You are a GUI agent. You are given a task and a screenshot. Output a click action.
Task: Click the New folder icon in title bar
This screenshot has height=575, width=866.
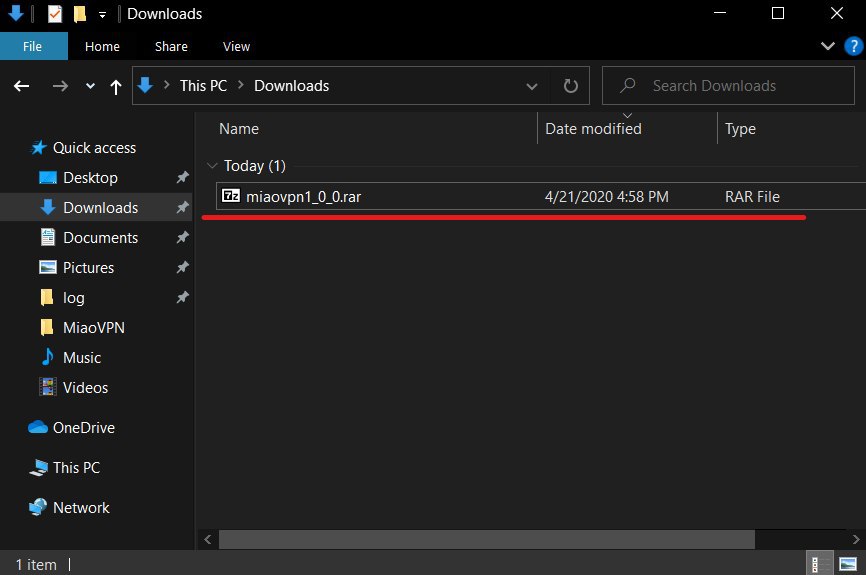coord(79,14)
